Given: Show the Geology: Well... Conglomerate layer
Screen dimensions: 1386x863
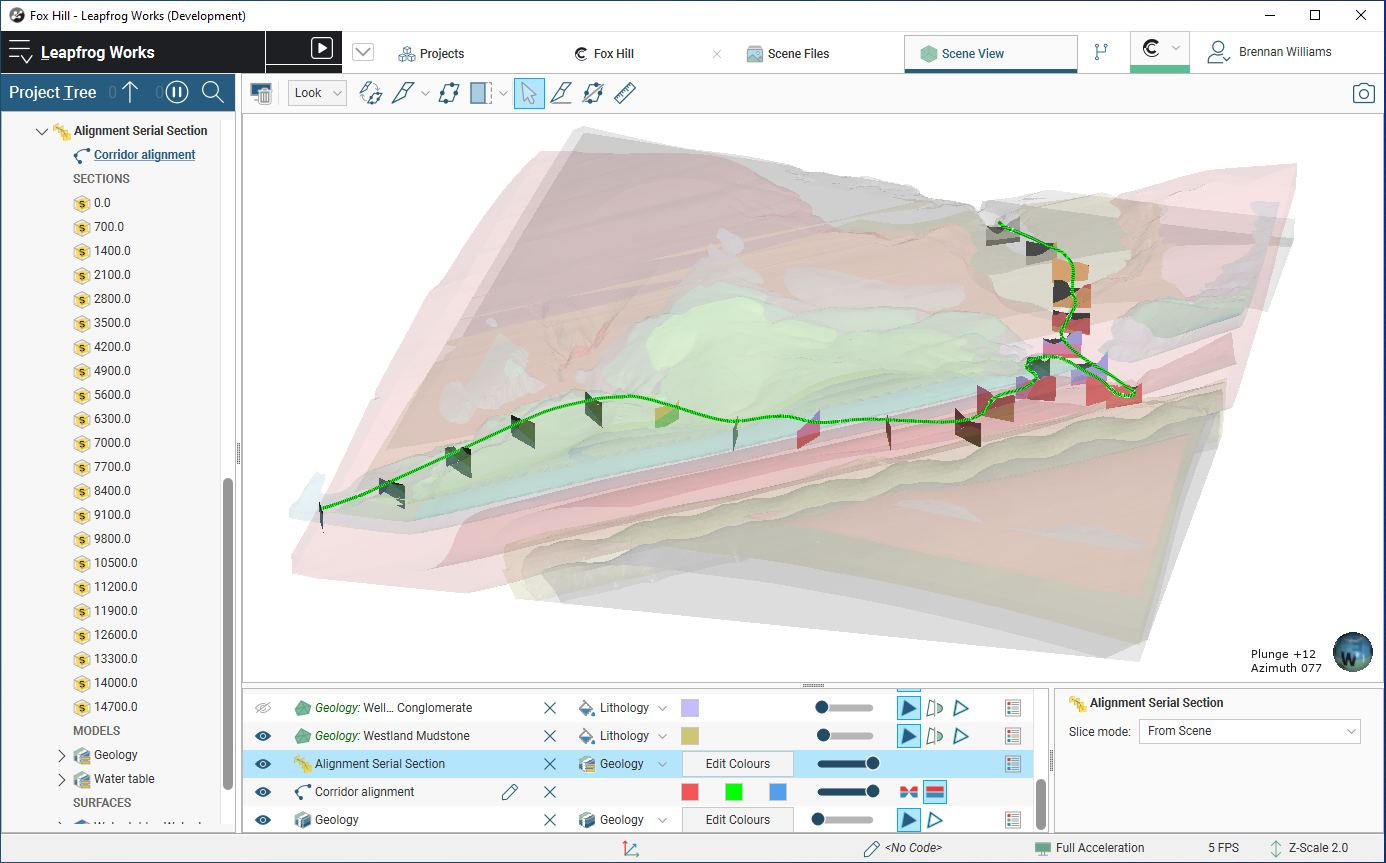Looking at the screenshot, I should tap(261, 707).
